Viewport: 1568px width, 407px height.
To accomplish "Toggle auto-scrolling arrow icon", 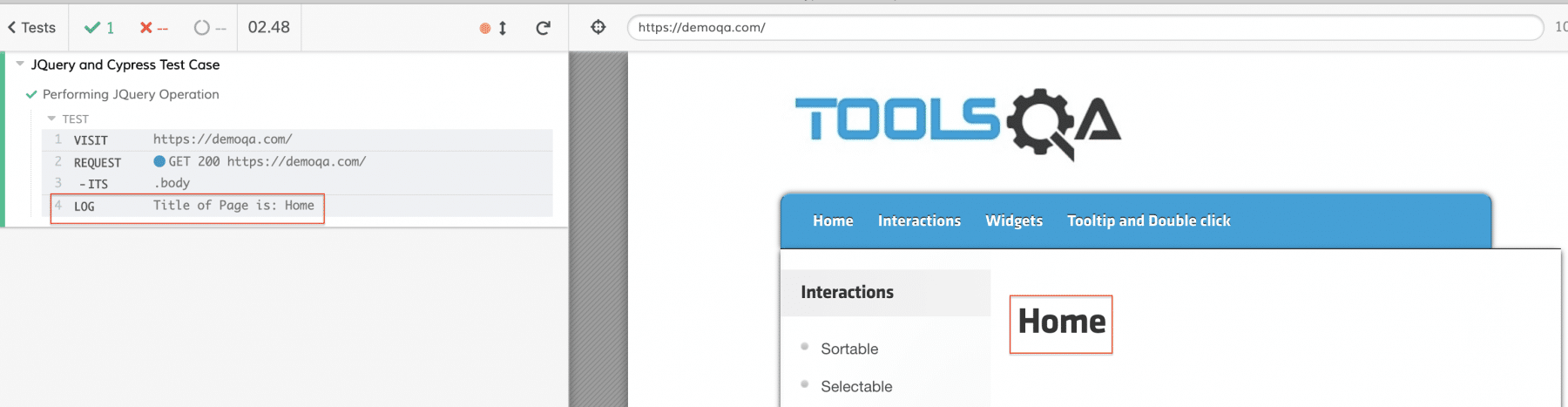I will pyautogui.click(x=503, y=28).
